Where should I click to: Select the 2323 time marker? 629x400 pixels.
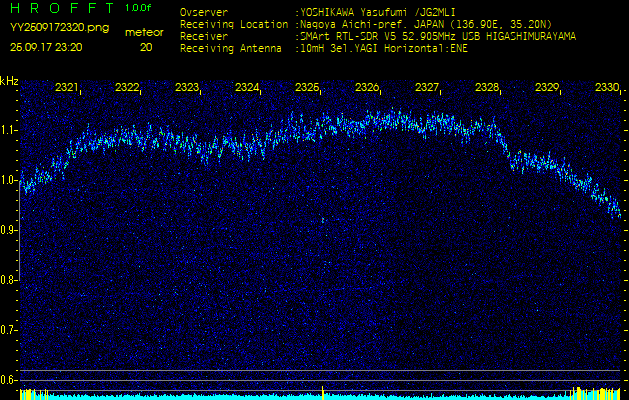(187, 88)
